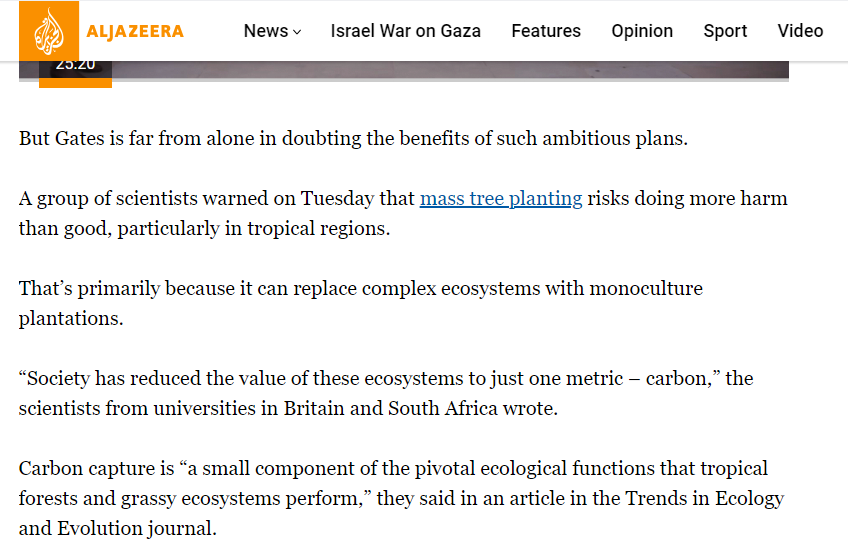The image size is (848, 559).
Task: Open the News menu label
Action: pos(265,31)
